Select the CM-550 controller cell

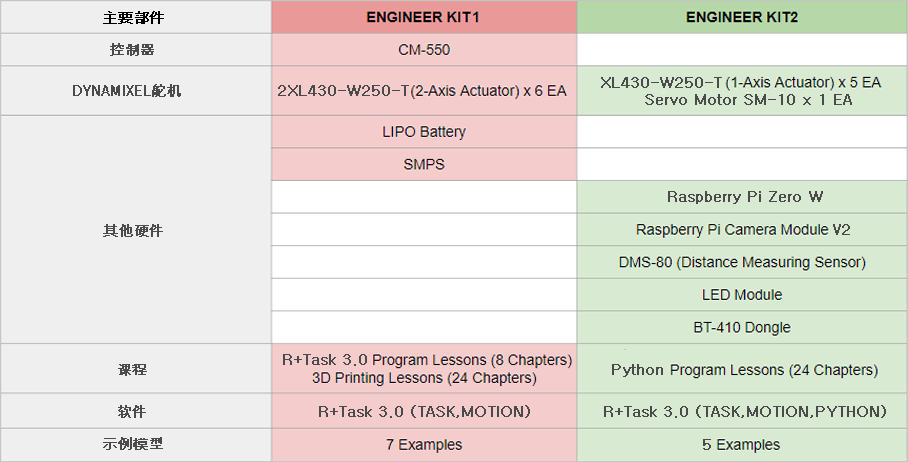[x=424, y=50]
